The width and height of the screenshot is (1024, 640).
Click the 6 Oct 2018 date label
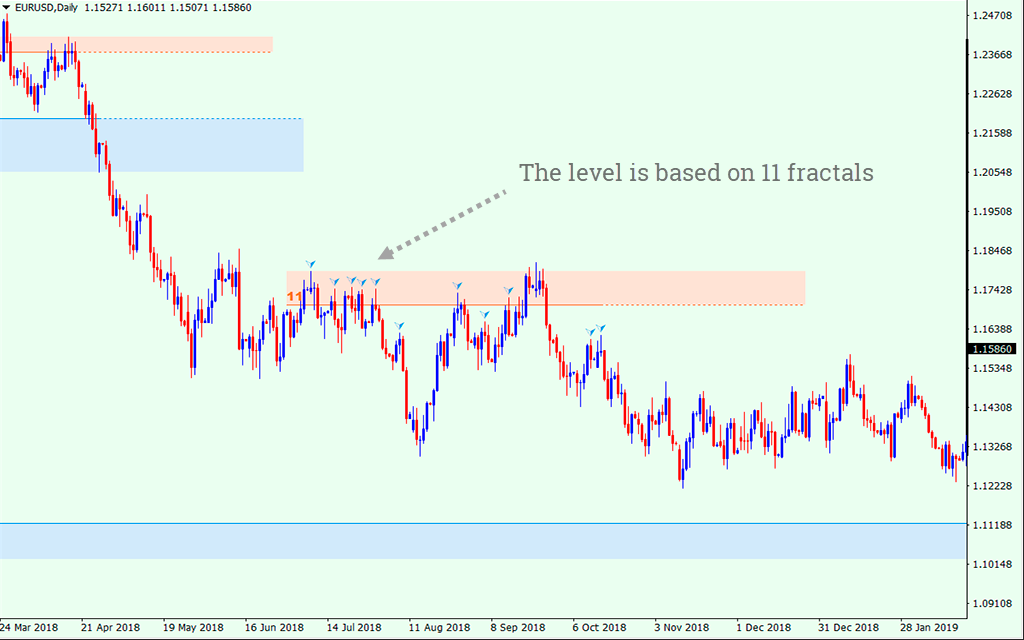coord(600,628)
